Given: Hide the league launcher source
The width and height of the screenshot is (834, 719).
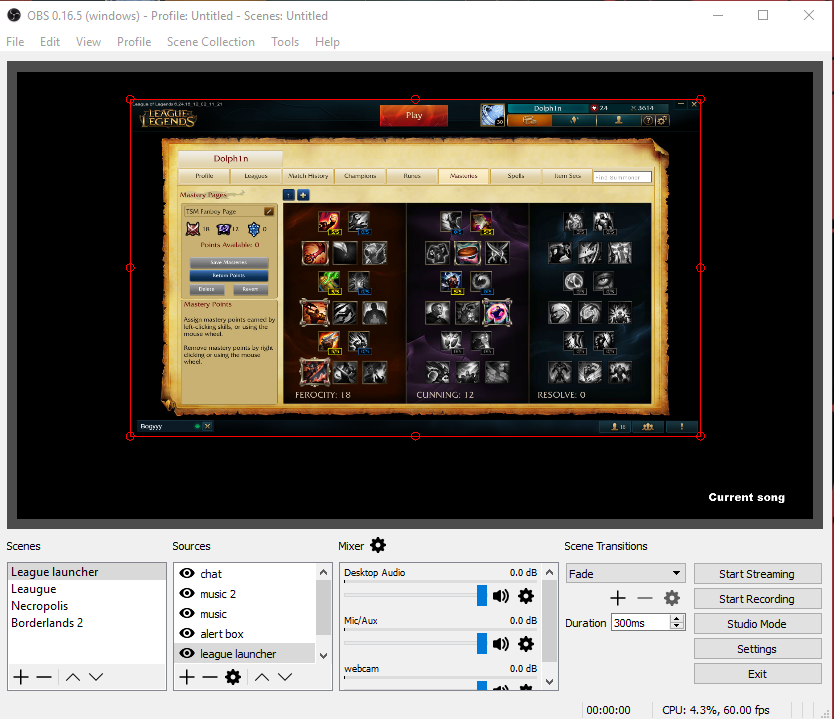Looking at the screenshot, I should point(187,654).
